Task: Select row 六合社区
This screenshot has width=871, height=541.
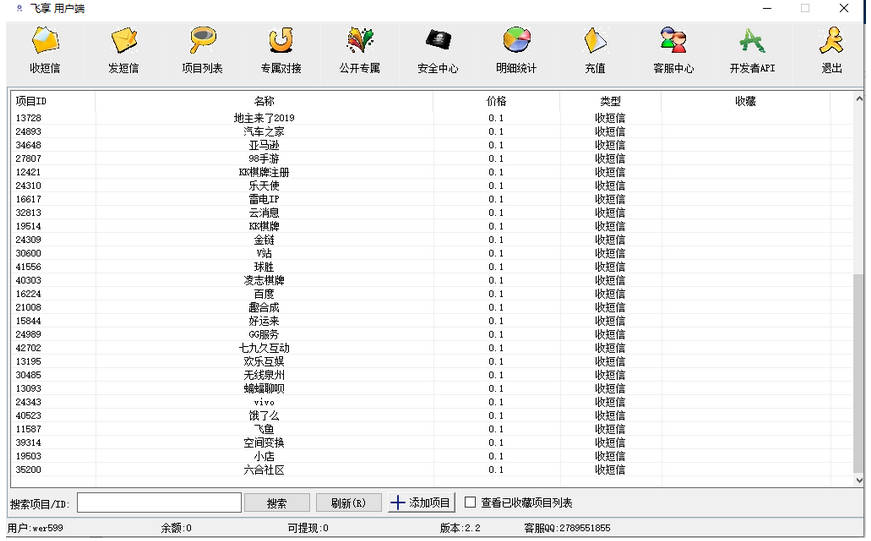Action: click(x=432, y=469)
